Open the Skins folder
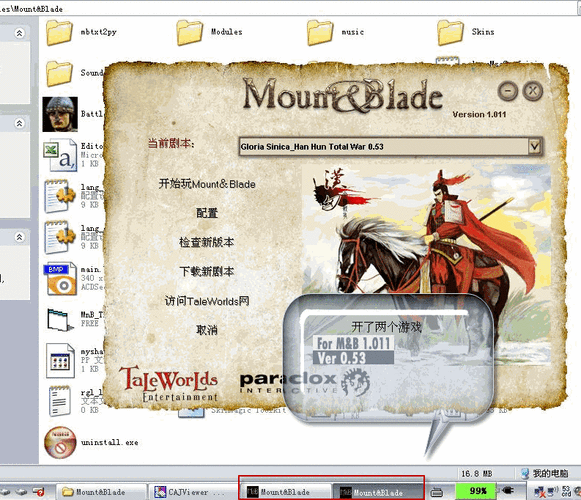This screenshot has height=500, width=581. pos(451,33)
